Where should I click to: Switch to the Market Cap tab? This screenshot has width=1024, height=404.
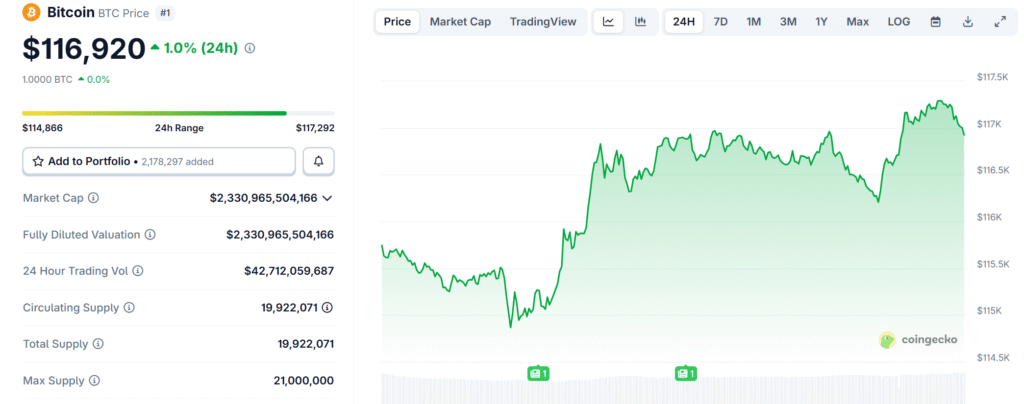460,21
